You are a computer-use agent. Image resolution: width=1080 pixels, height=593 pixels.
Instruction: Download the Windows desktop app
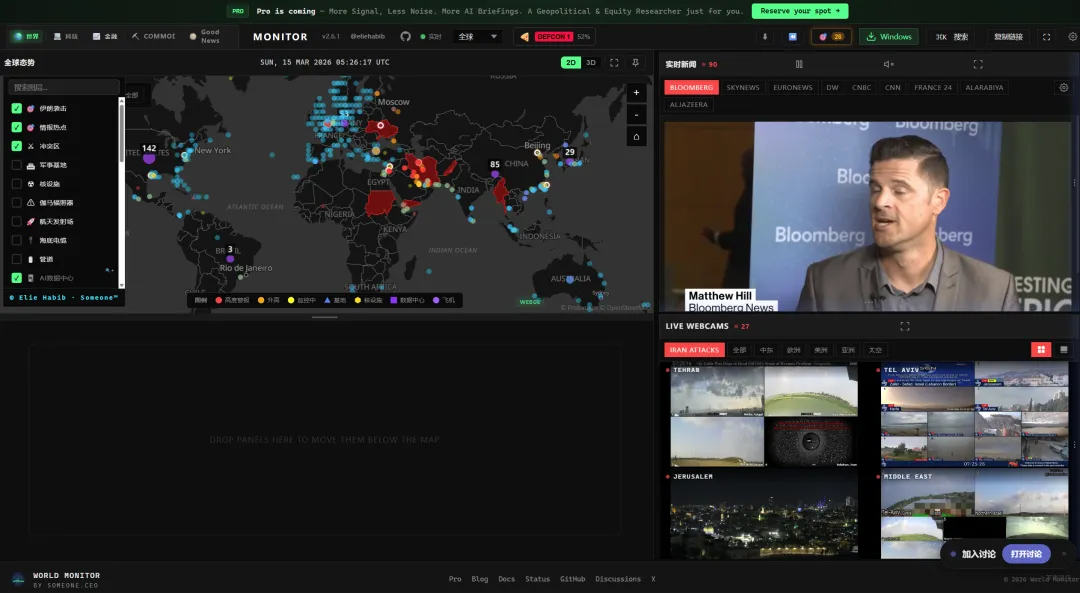tap(889, 37)
